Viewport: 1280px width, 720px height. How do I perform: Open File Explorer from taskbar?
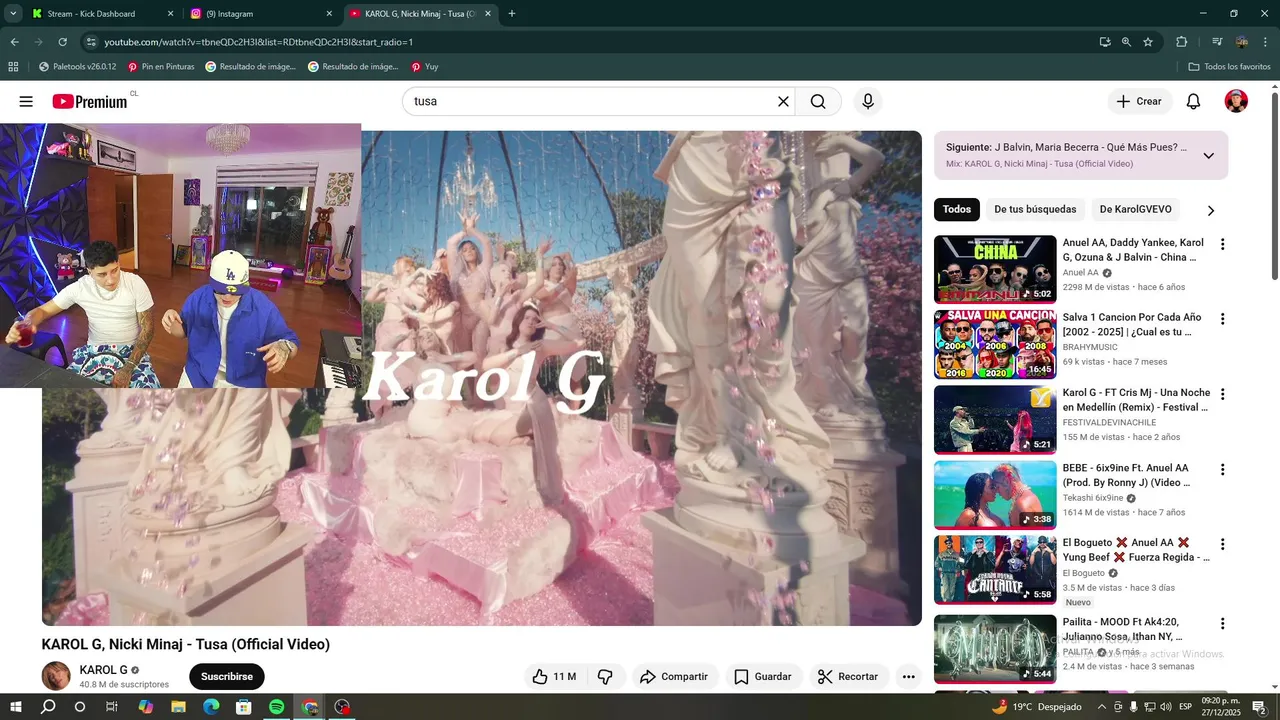[x=178, y=707]
